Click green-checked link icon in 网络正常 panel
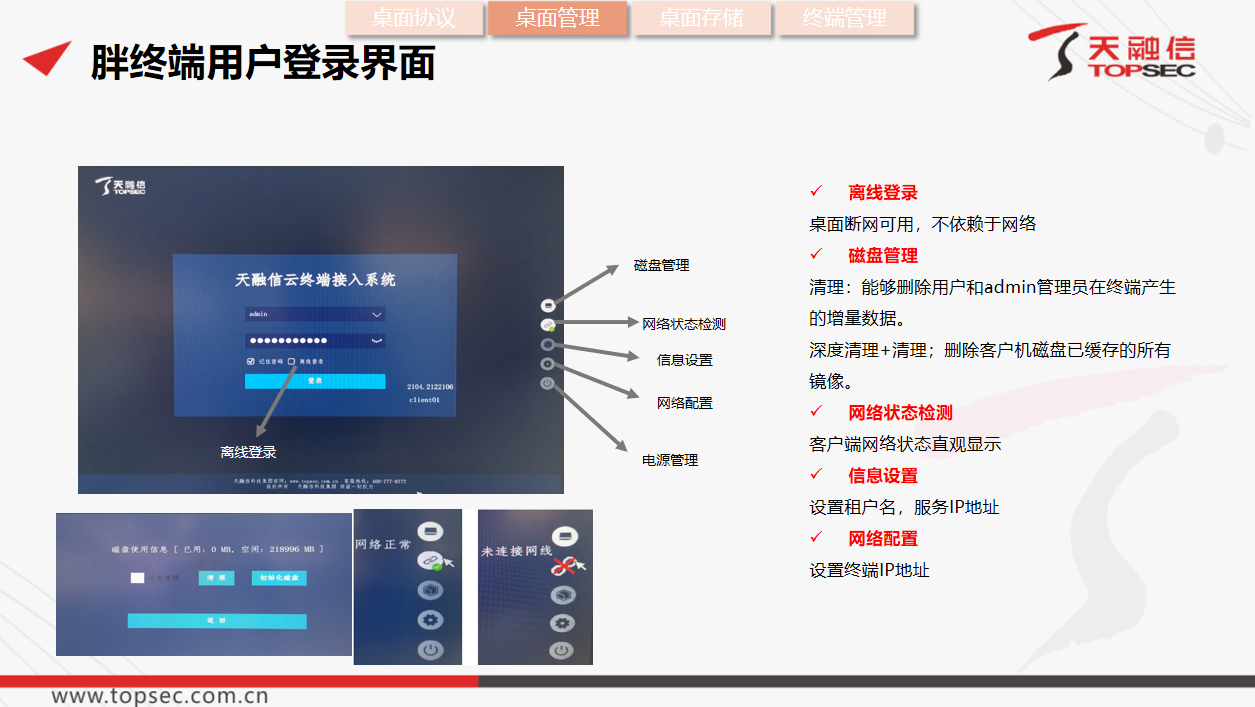This screenshot has height=707, width=1255. tap(430, 561)
